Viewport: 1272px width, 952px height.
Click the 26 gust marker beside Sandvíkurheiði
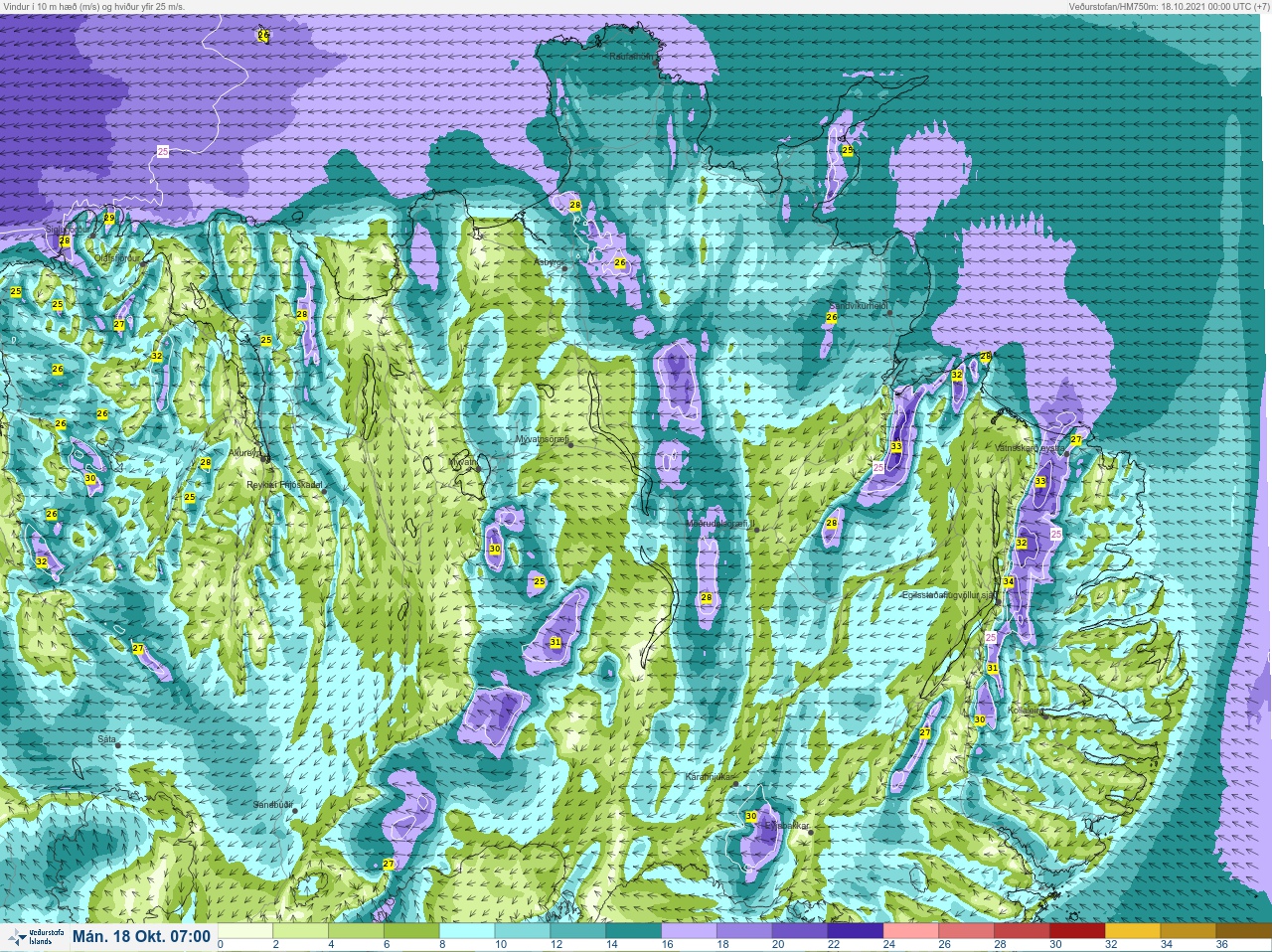pyautogui.click(x=831, y=317)
